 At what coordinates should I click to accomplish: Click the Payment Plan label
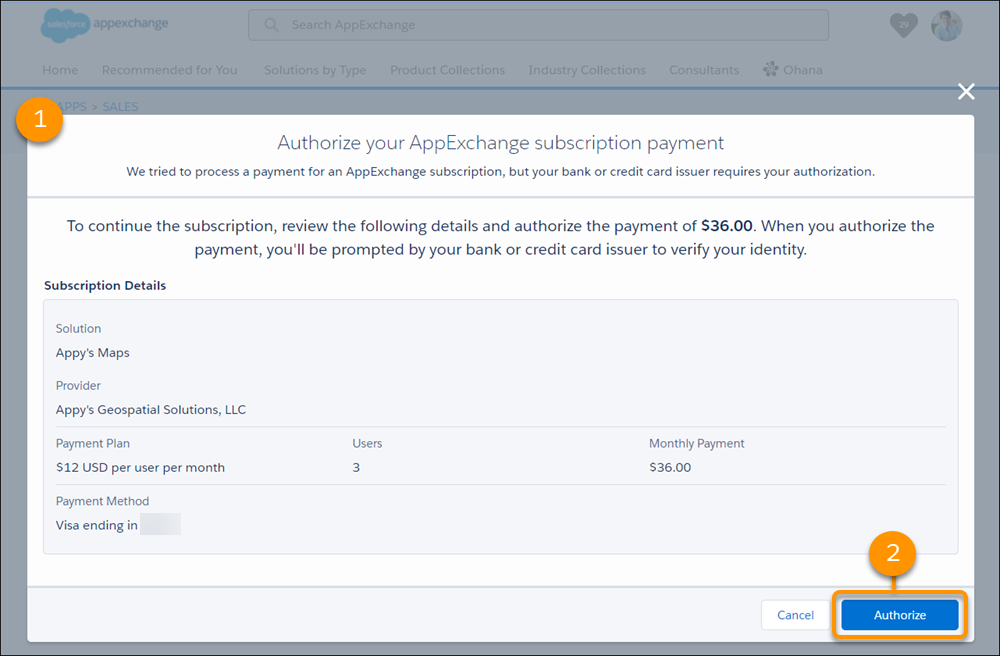pos(92,443)
